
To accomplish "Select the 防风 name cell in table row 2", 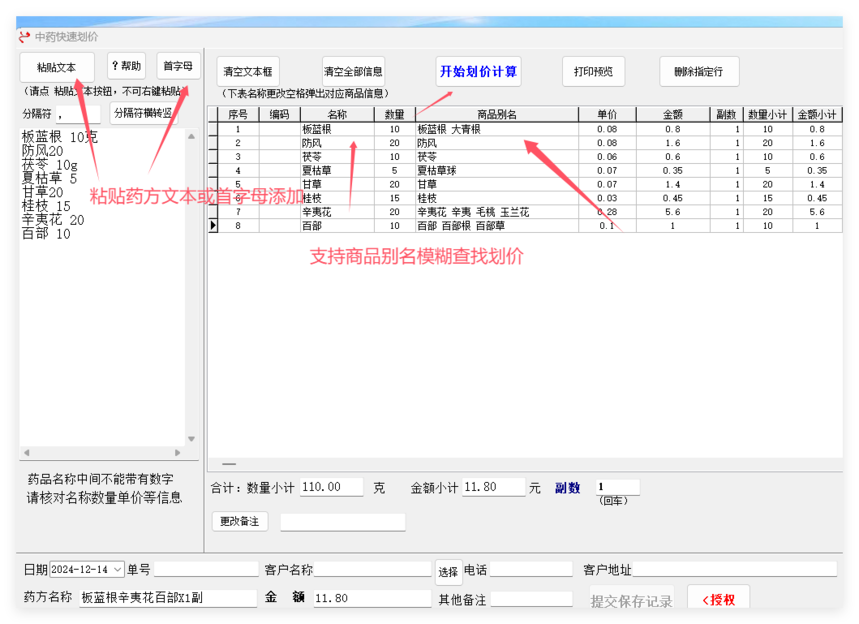I will [x=337, y=143].
